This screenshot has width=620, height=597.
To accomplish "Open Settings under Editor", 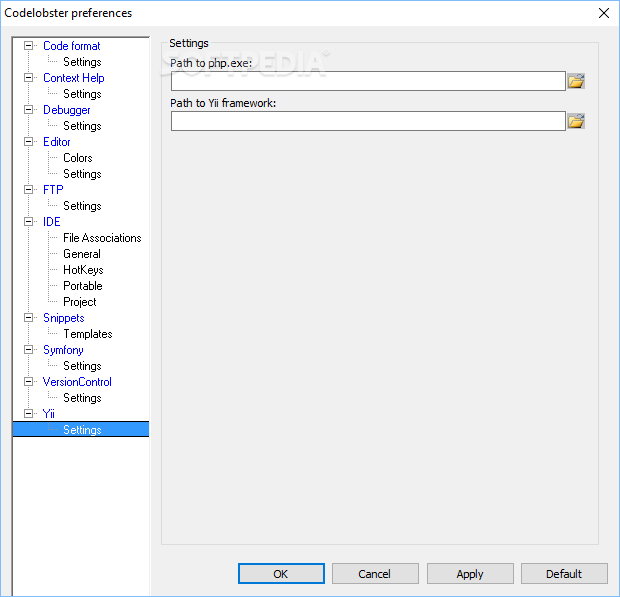I will (x=82, y=174).
